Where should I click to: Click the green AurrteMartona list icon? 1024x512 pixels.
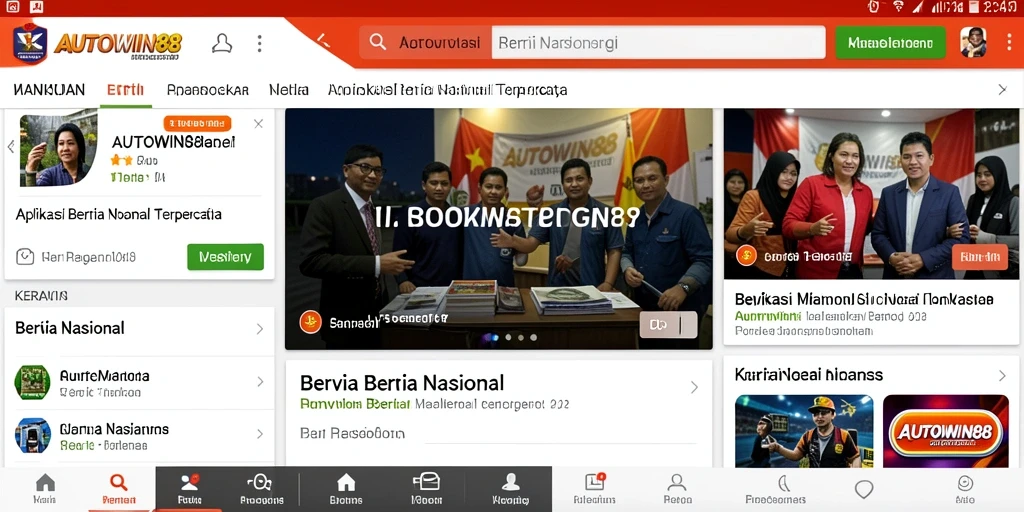(33, 382)
